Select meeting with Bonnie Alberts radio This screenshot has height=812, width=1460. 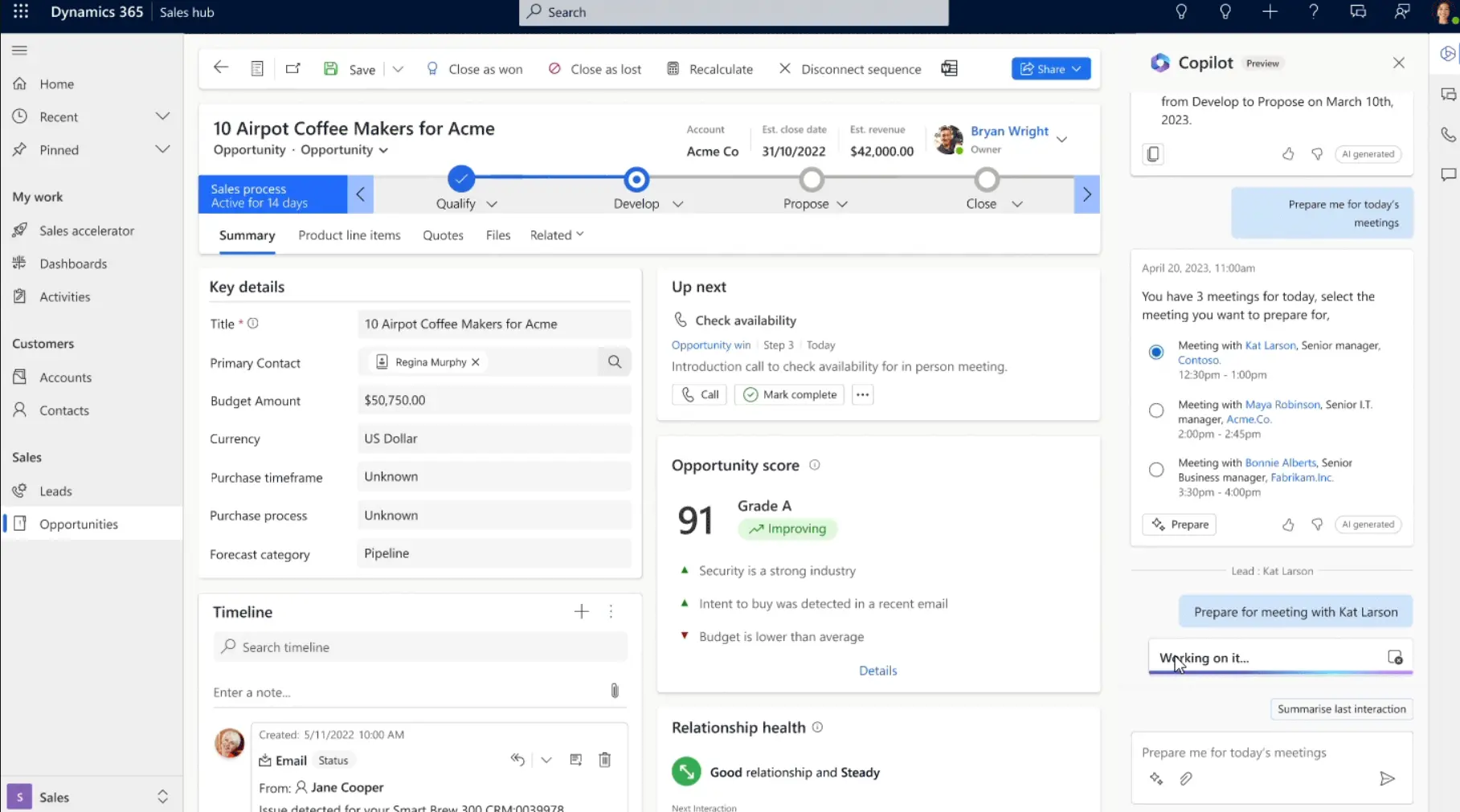(x=1156, y=470)
